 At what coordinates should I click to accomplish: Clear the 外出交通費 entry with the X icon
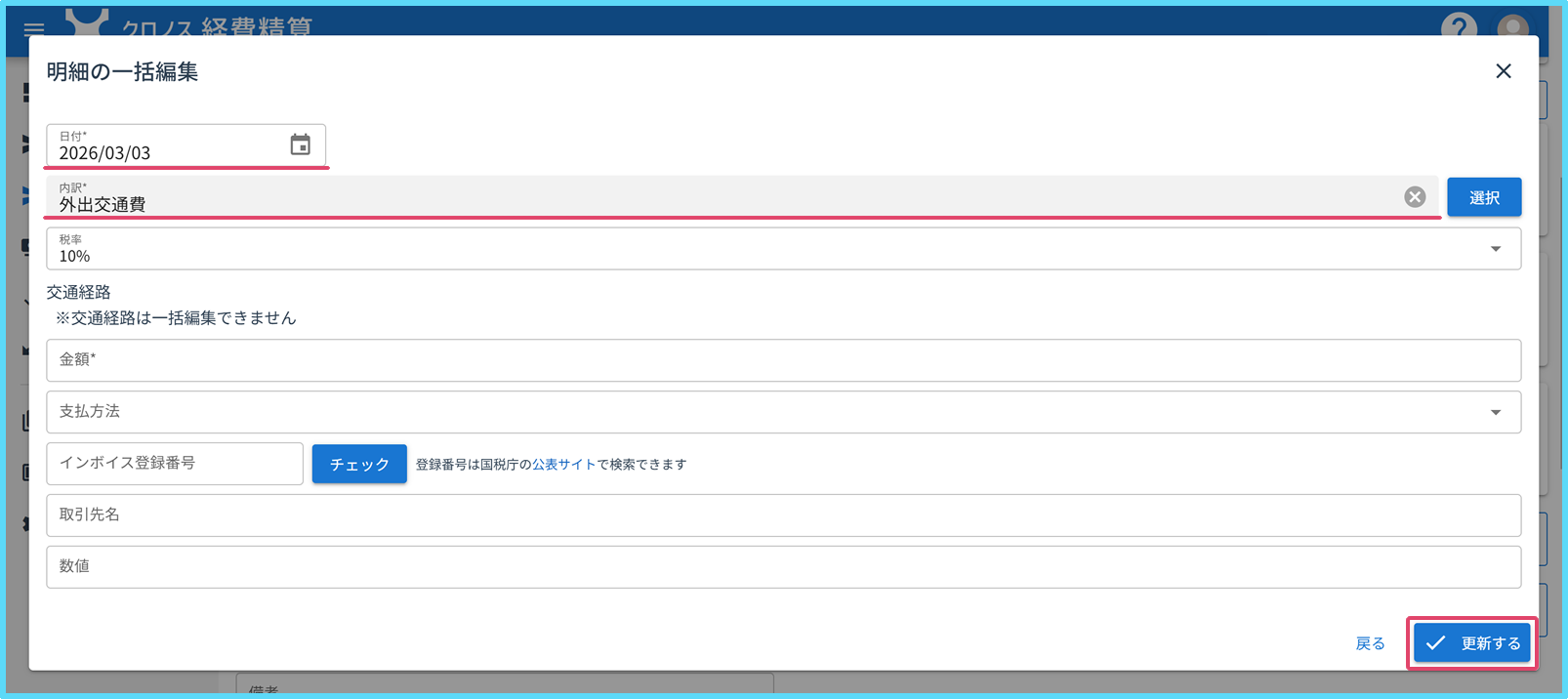tap(1415, 197)
